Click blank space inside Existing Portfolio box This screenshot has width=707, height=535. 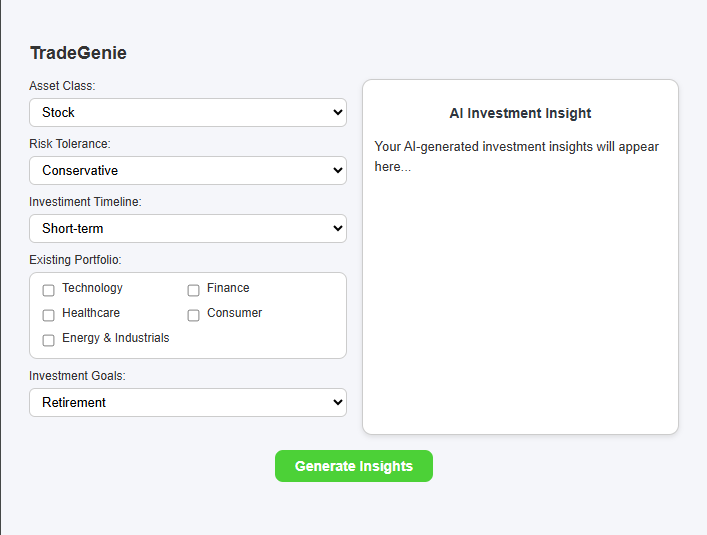coord(270,340)
